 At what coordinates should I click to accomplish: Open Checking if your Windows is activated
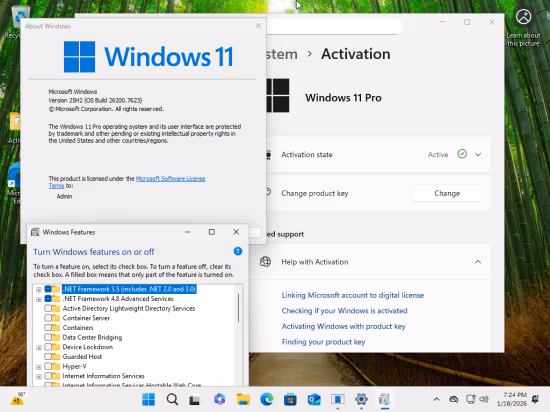(344, 311)
